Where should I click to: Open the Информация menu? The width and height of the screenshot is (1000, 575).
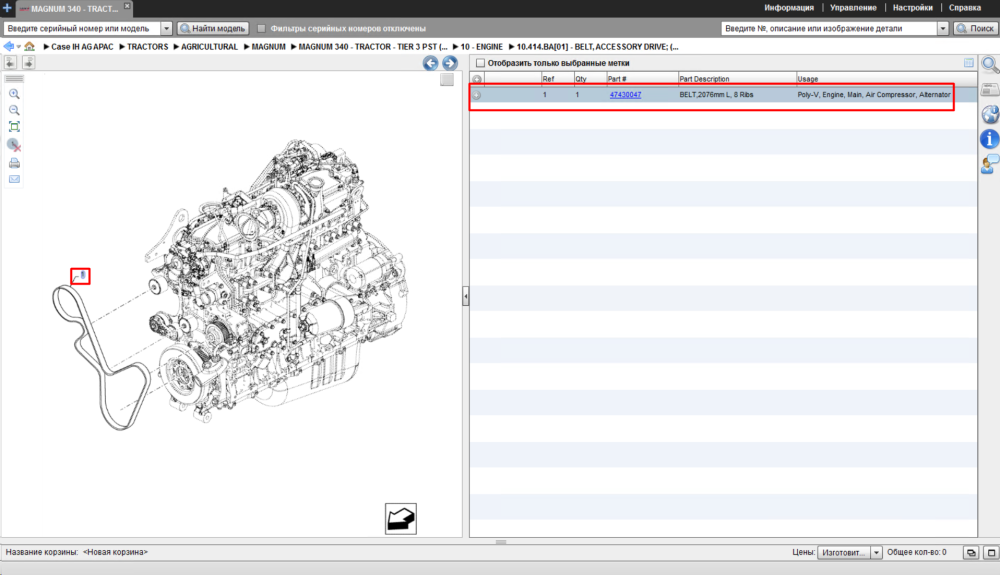click(x=789, y=8)
